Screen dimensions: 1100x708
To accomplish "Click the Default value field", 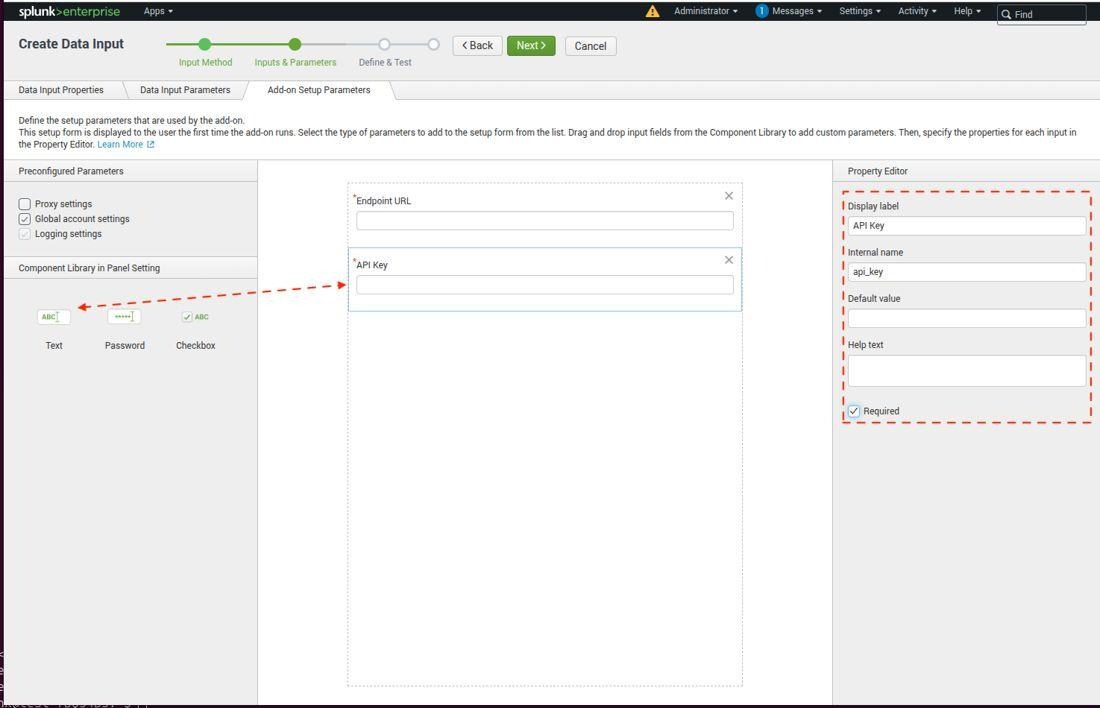I will tap(967, 319).
